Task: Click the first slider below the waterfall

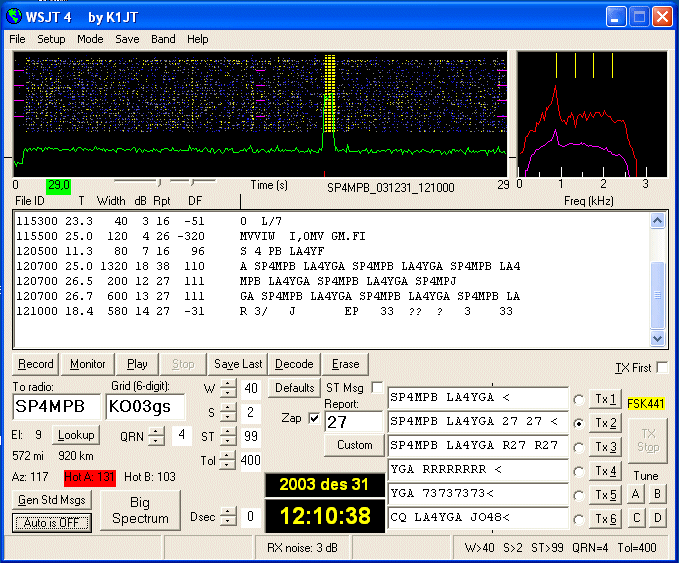Action: tap(138, 182)
